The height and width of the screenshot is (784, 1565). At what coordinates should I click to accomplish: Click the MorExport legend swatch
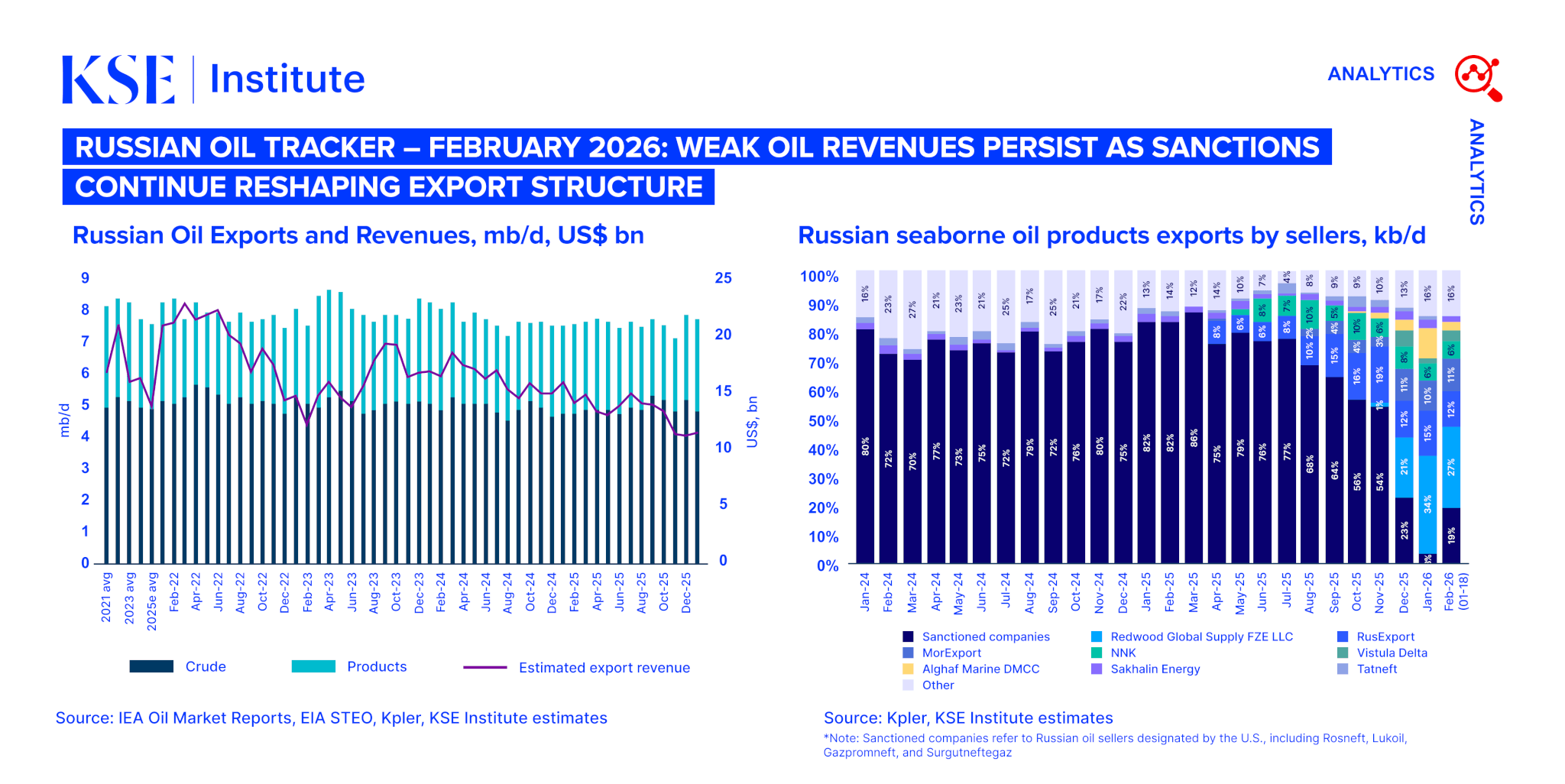click(908, 653)
